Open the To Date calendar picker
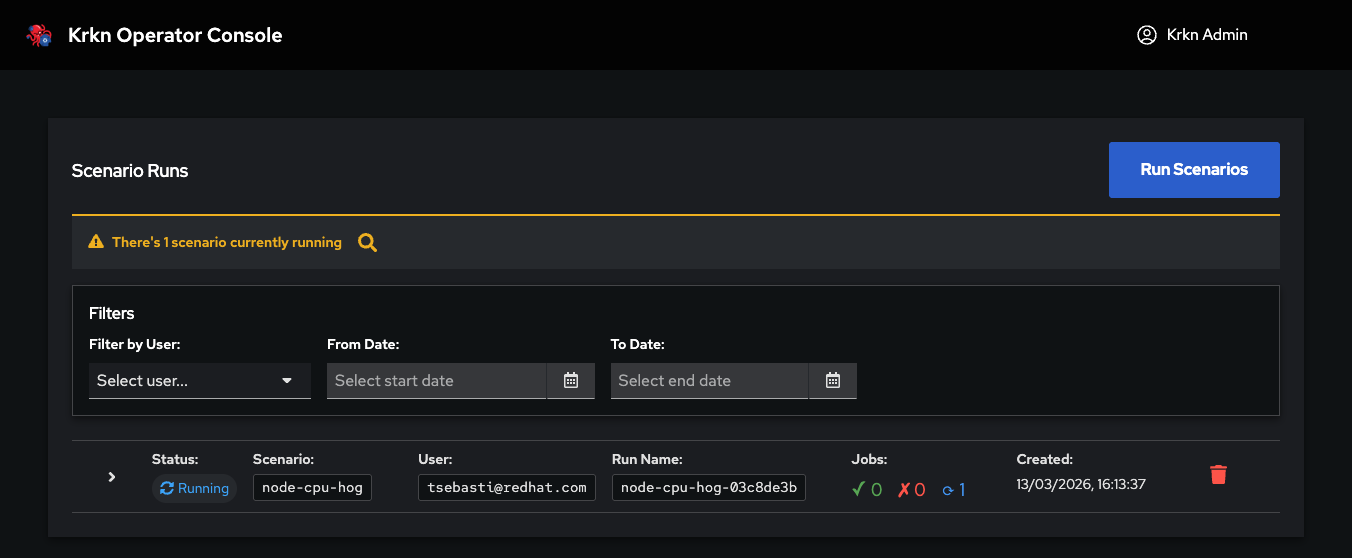 (833, 380)
